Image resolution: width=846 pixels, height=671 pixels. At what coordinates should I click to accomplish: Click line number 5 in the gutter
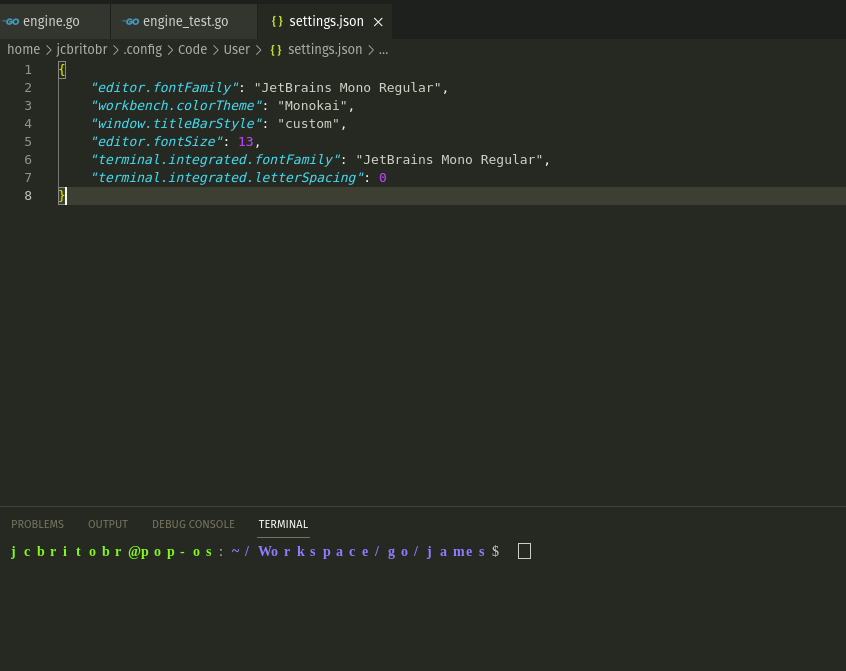[27, 141]
